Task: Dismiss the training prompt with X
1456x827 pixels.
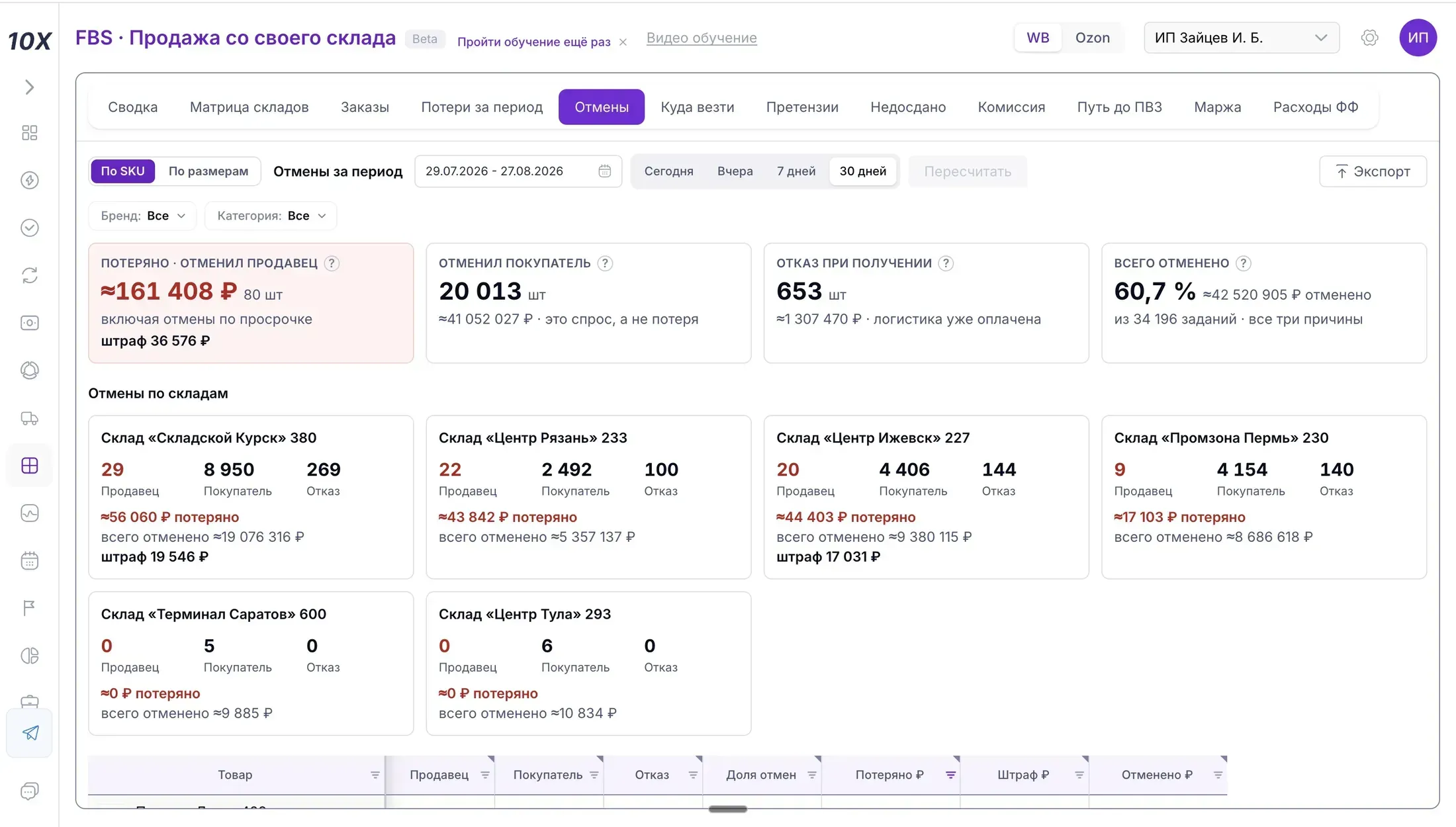Action: [x=623, y=42]
